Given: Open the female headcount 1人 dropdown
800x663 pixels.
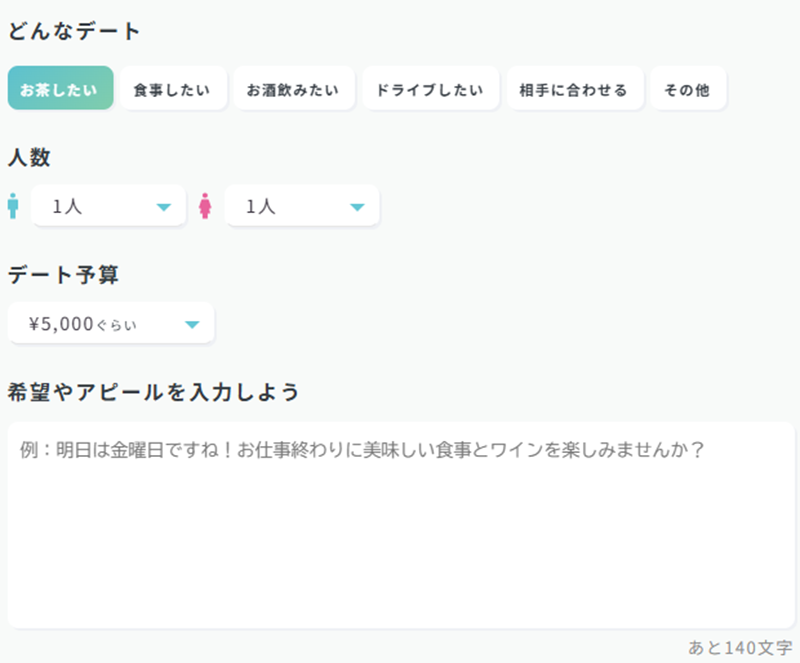Looking at the screenshot, I should [x=302, y=206].
